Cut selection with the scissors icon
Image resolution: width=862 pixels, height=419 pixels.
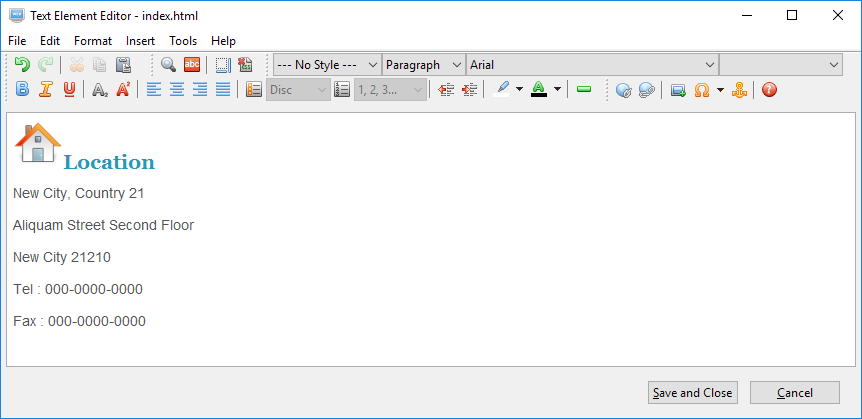pos(77,65)
